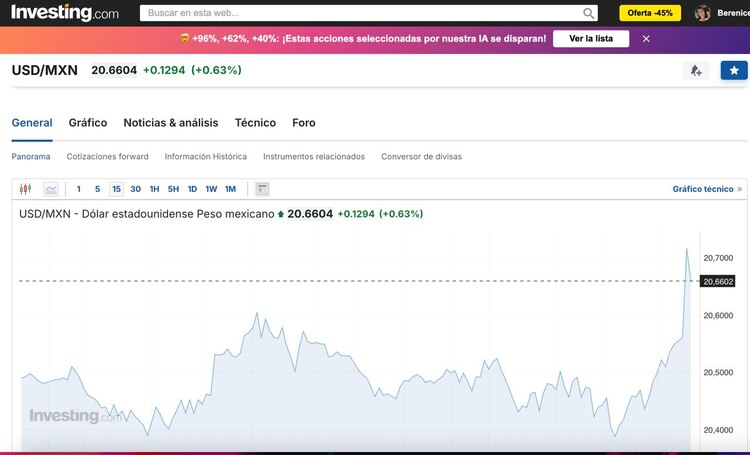The height and width of the screenshot is (455, 750).
Task: Click the USD/MXN page heading
Action: [x=44, y=70]
